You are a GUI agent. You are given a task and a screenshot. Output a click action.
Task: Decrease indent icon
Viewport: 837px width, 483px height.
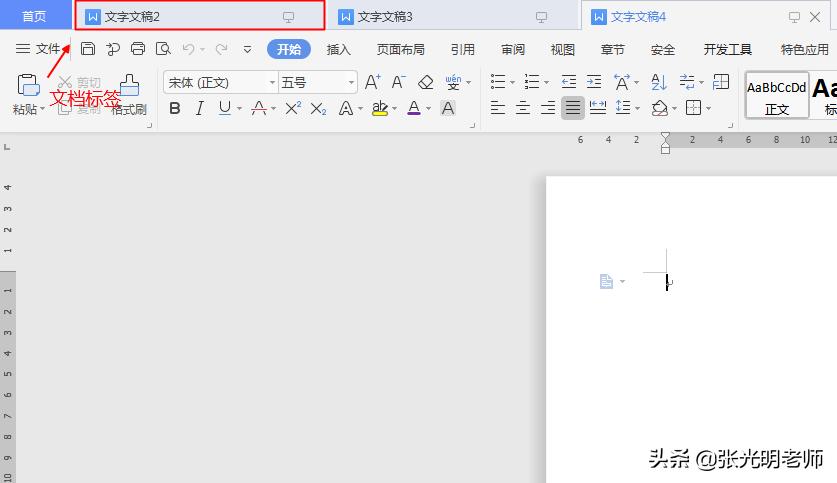(x=568, y=82)
